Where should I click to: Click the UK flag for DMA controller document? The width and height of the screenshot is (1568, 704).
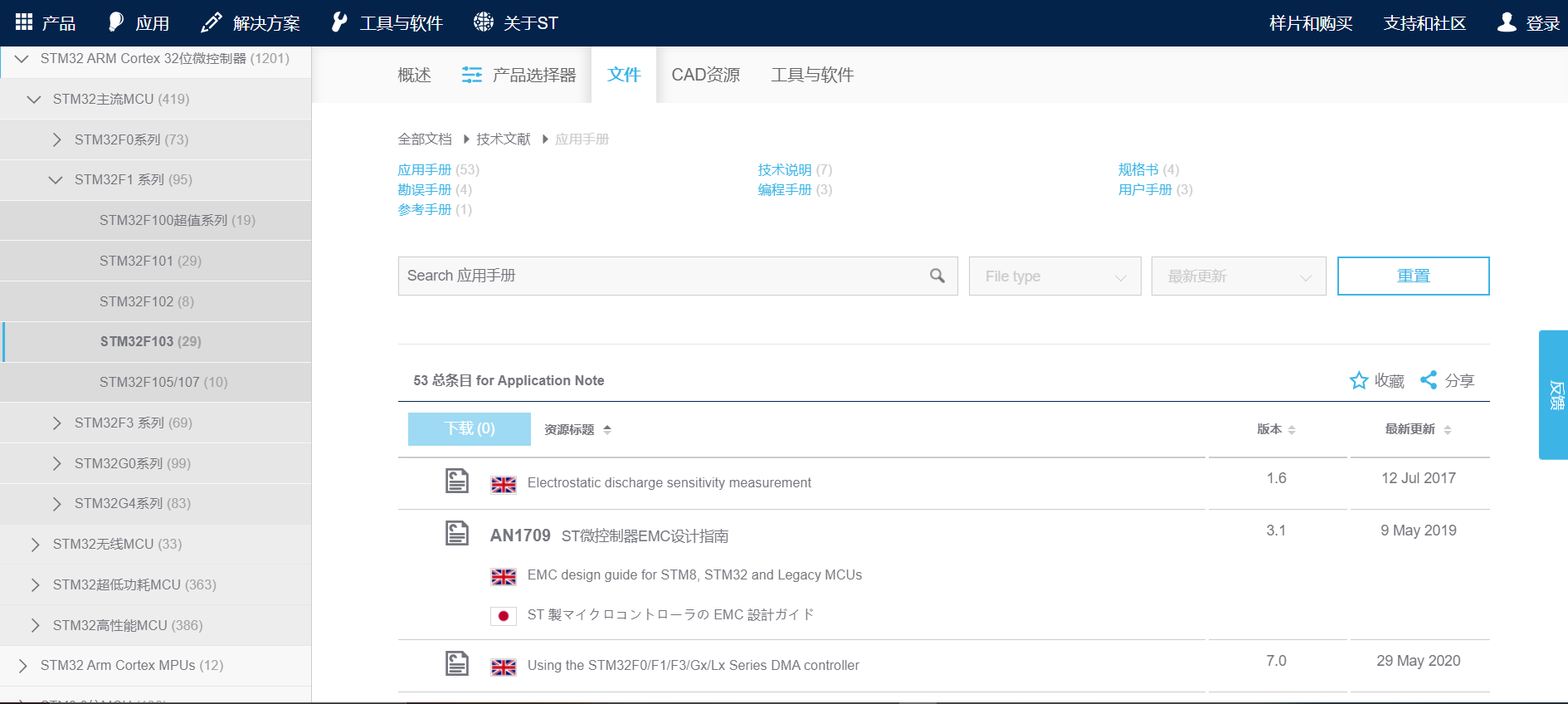tap(503, 666)
